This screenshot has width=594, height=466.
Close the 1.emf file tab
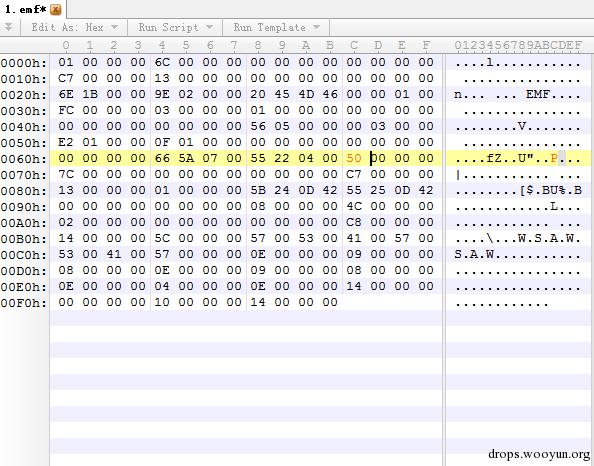(x=56, y=9)
